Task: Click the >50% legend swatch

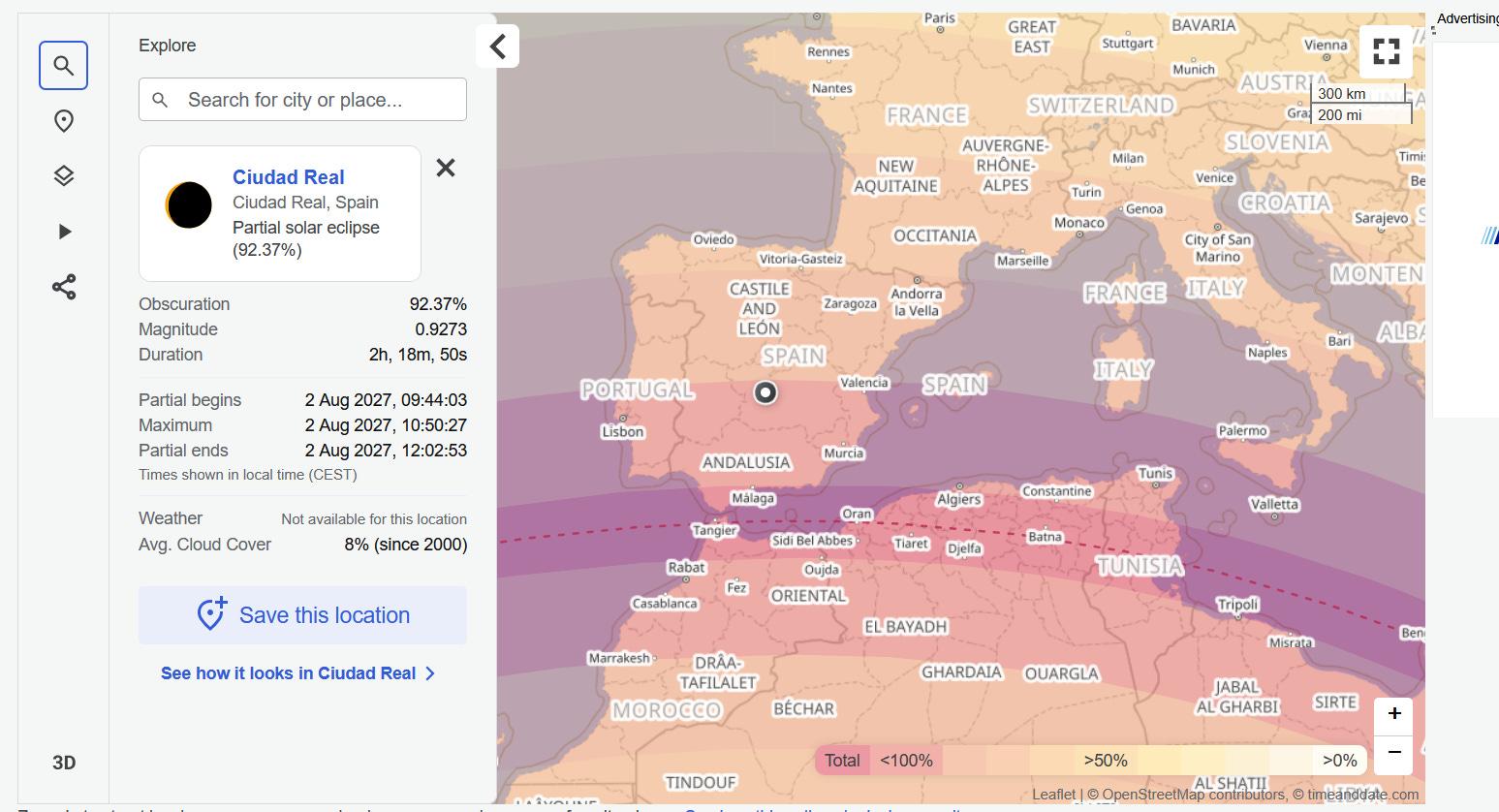Action: pyautogui.click(x=1106, y=761)
